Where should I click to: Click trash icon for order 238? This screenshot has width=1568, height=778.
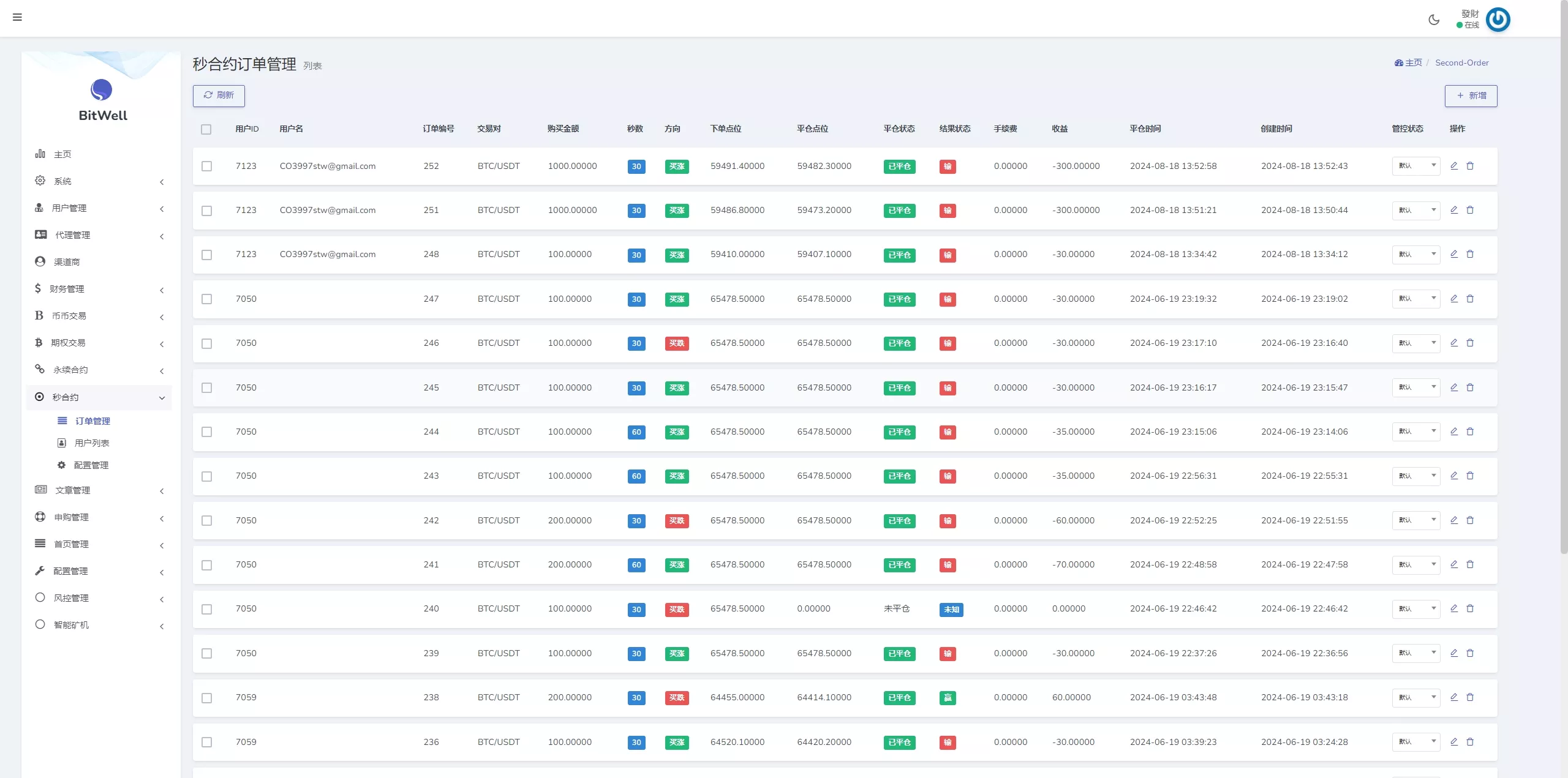(x=1470, y=697)
